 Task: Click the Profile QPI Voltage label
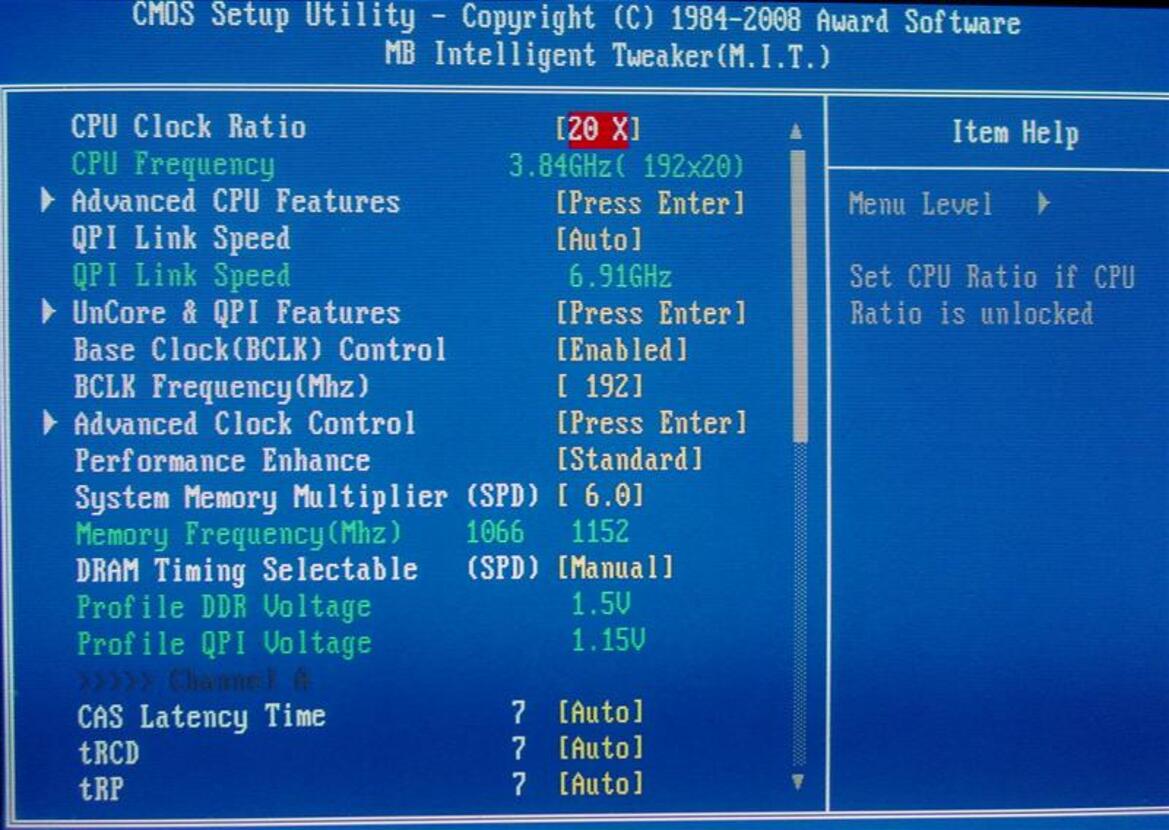[x=224, y=643]
